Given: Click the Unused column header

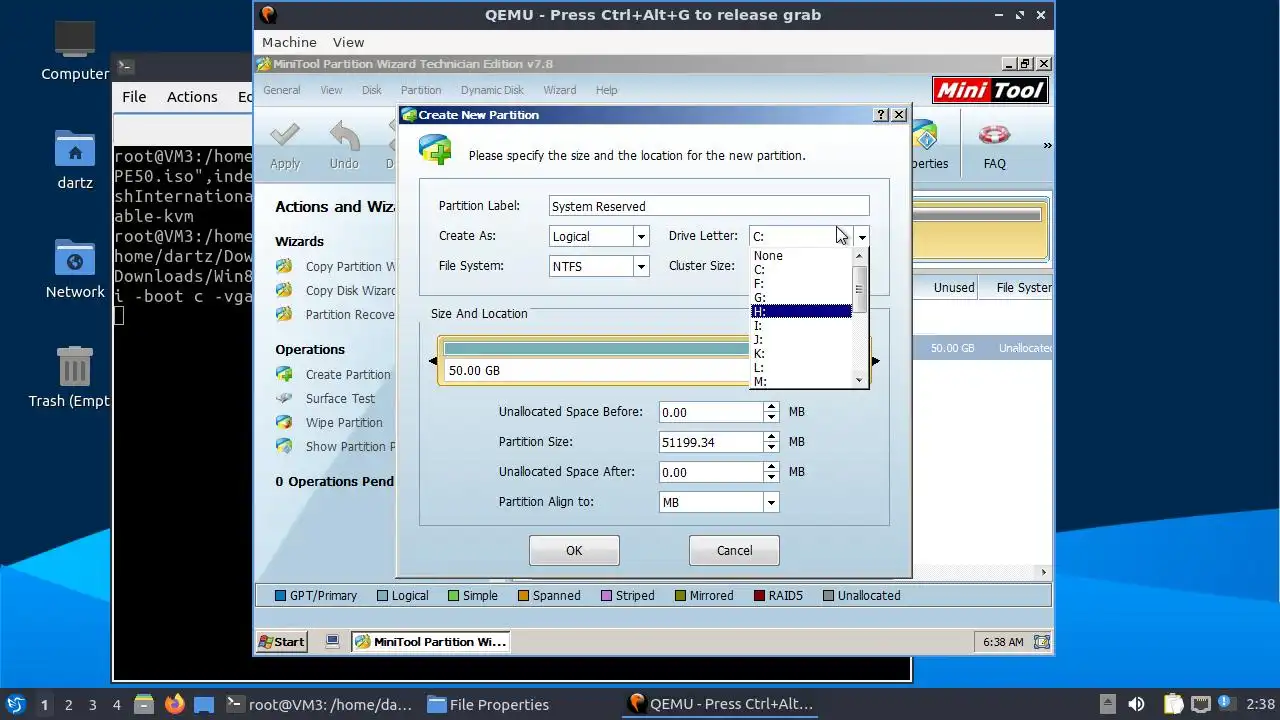Looking at the screenshot, I should point(954,287).
